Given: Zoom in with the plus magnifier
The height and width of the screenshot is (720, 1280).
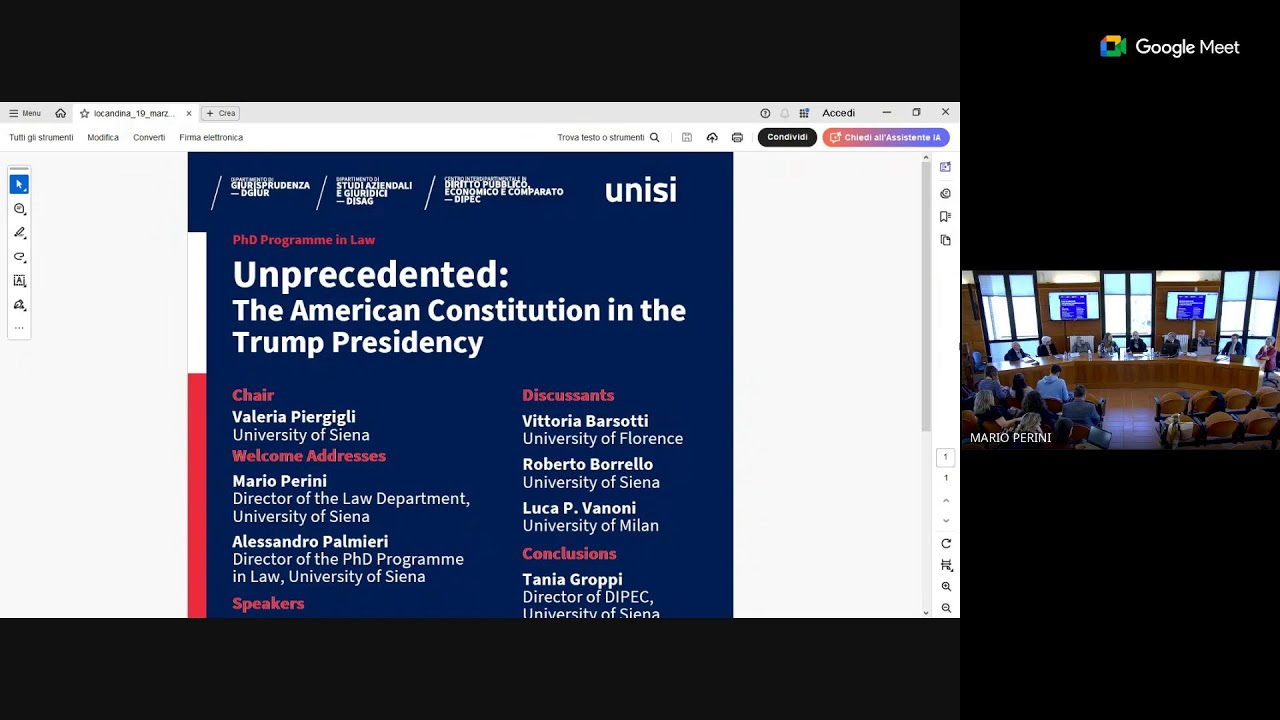Looking at the screenshot, I should pyautogui.click(x=946, y=587).
